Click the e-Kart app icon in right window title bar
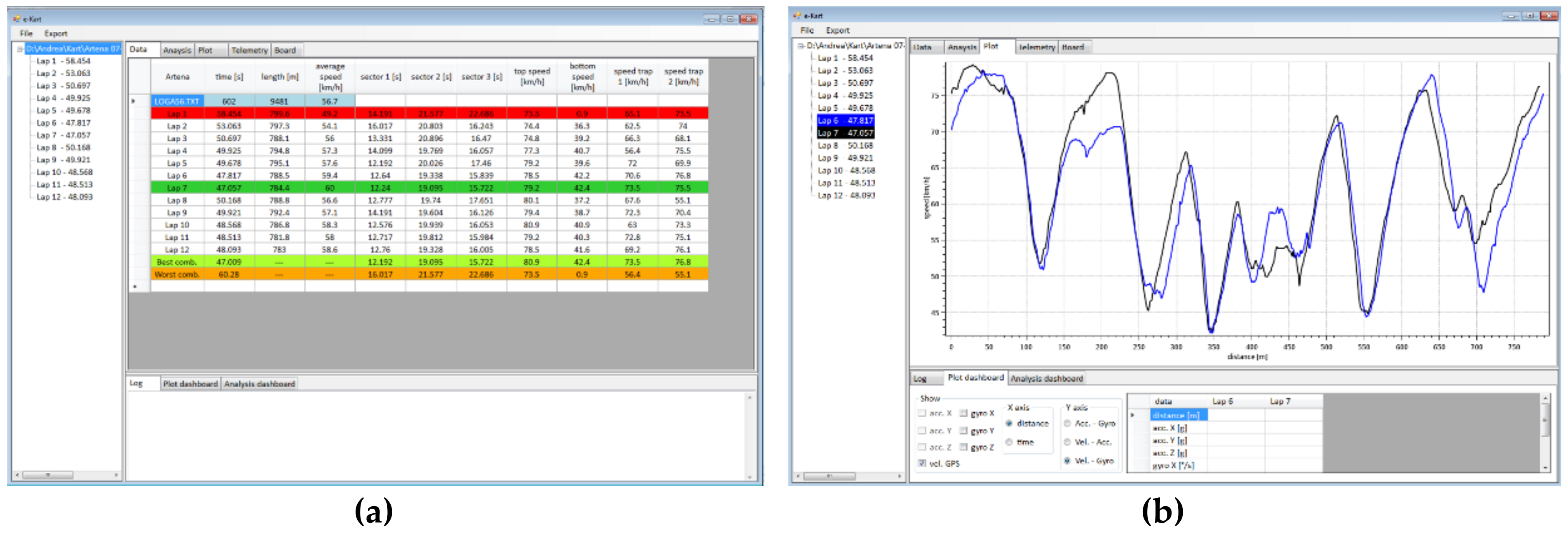 tap(797, 15)
